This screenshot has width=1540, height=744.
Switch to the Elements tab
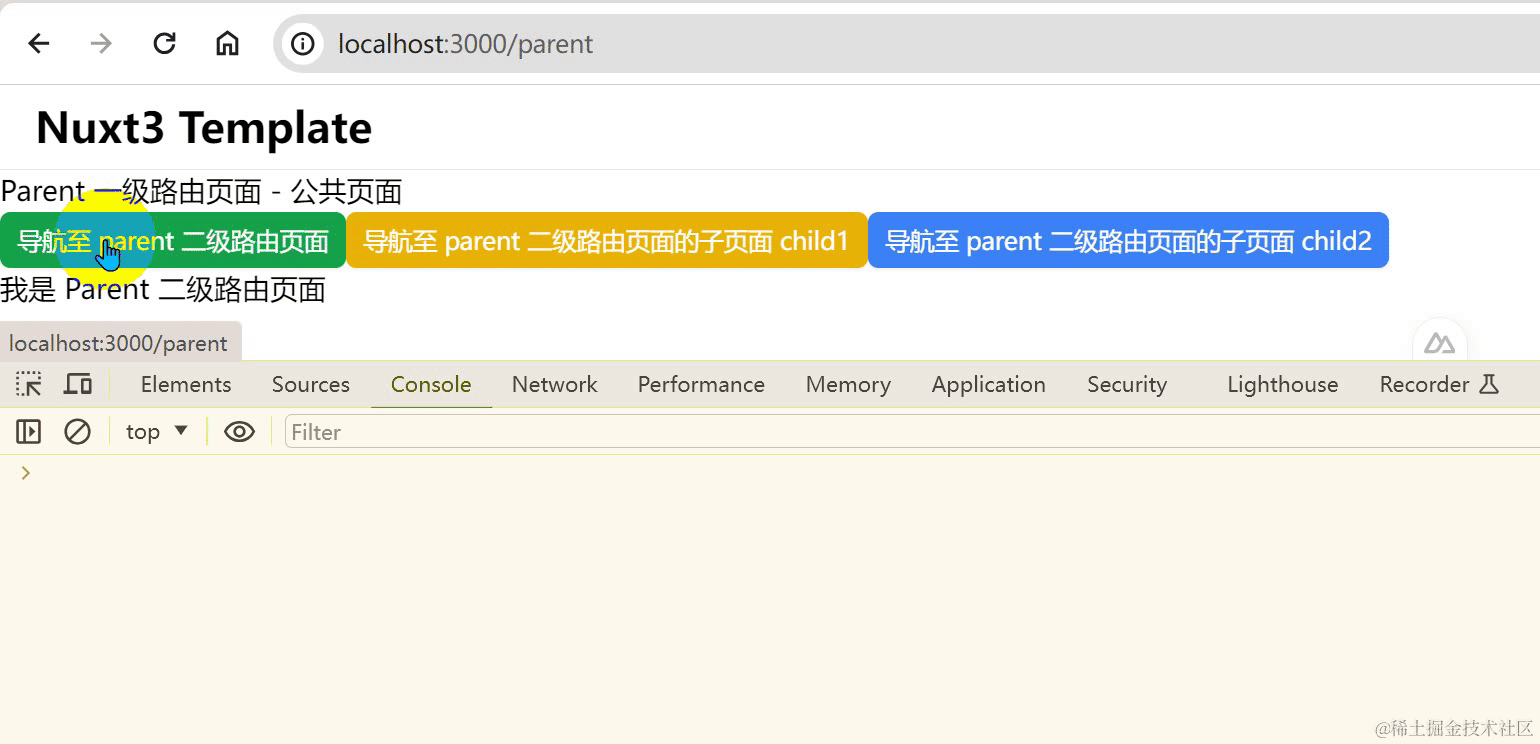pyautogui.click(x=186, y=385)
